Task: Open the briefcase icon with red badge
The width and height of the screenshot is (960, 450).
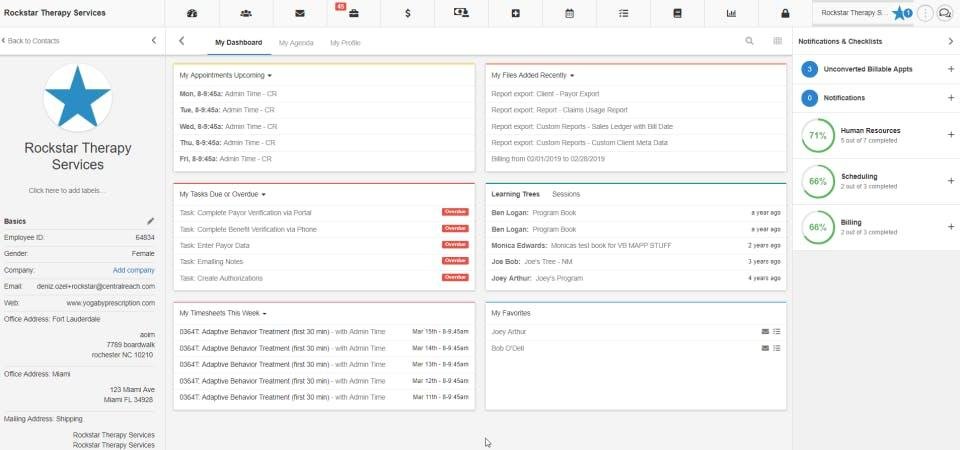Action: point(353,13)
